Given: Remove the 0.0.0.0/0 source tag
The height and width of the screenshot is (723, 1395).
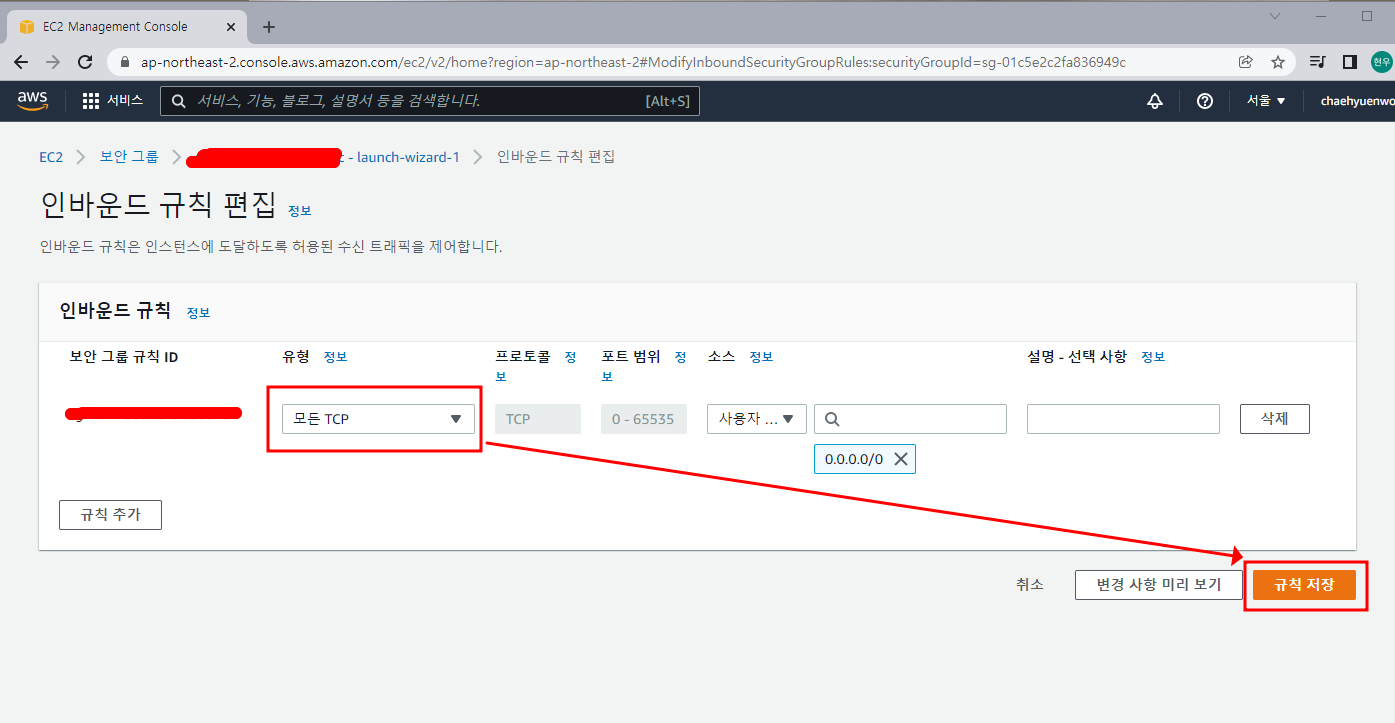Looking at the screenshot, I should (899, 458).
